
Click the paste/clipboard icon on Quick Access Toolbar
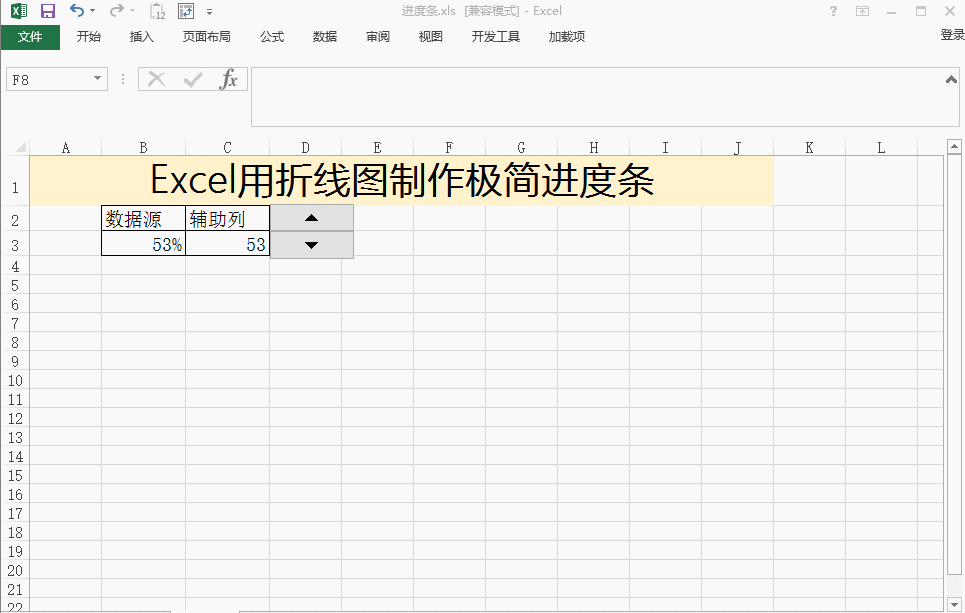[x=157, y=11]
